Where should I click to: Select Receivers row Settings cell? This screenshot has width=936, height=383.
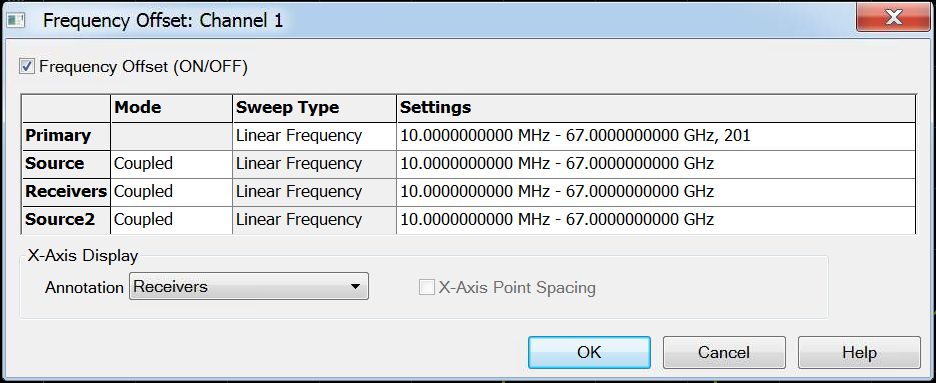(656, 192)
